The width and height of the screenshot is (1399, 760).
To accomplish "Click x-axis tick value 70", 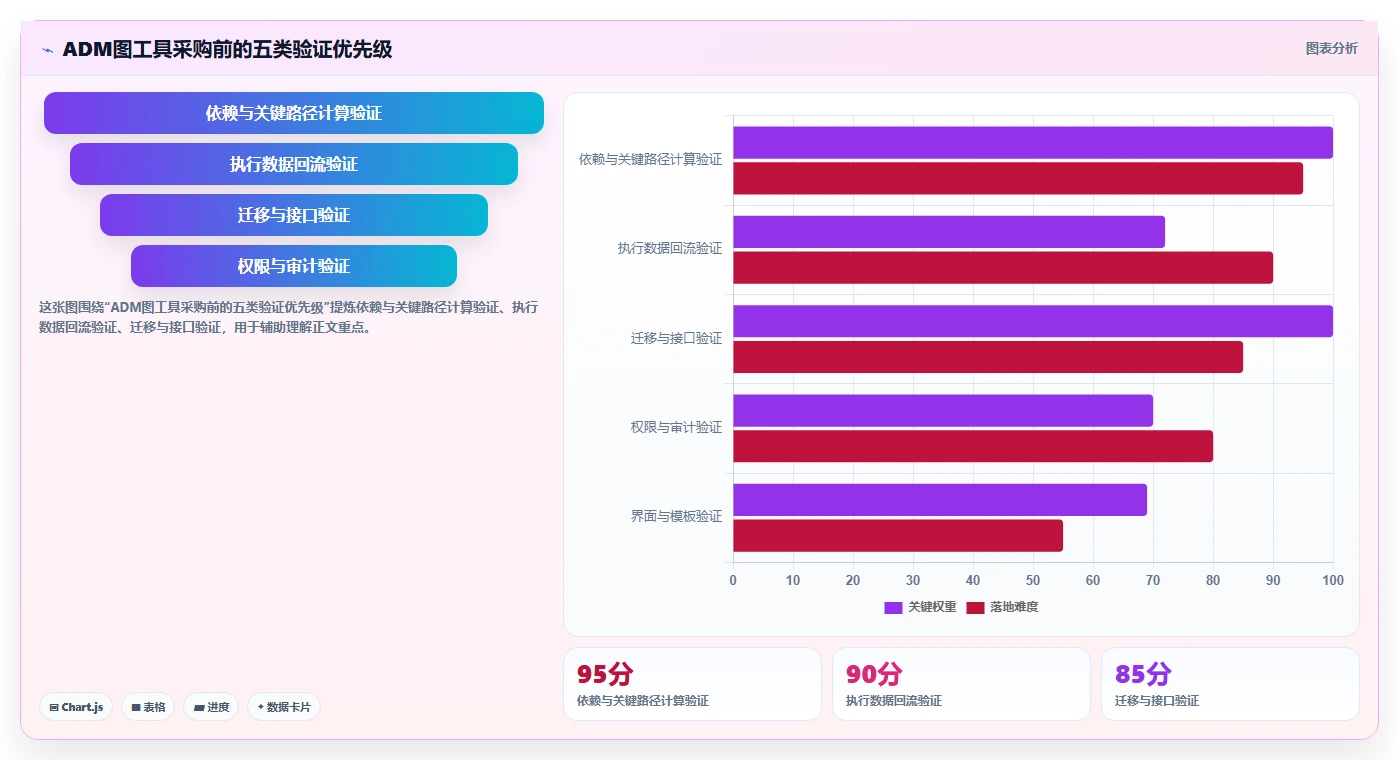I will tap(1153, 580).
